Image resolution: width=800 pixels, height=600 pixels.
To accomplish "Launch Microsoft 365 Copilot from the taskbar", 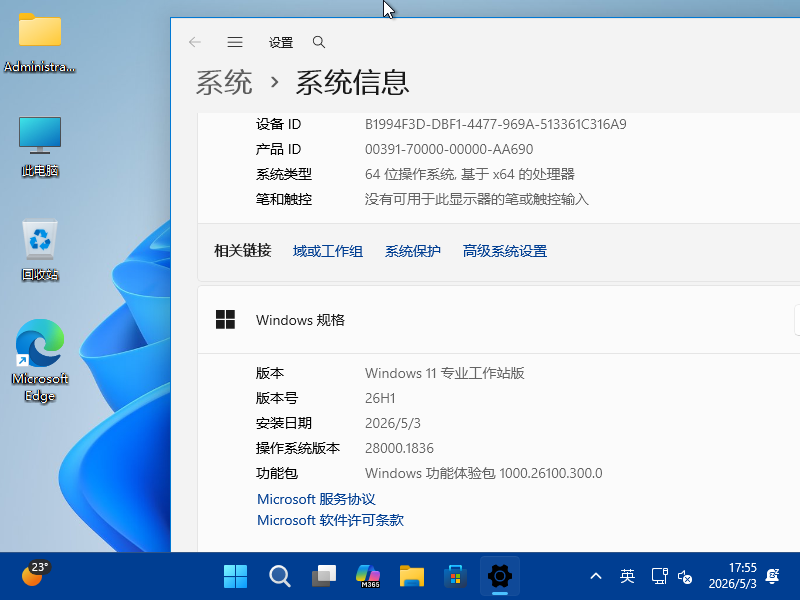I will [x=368, y=576].
